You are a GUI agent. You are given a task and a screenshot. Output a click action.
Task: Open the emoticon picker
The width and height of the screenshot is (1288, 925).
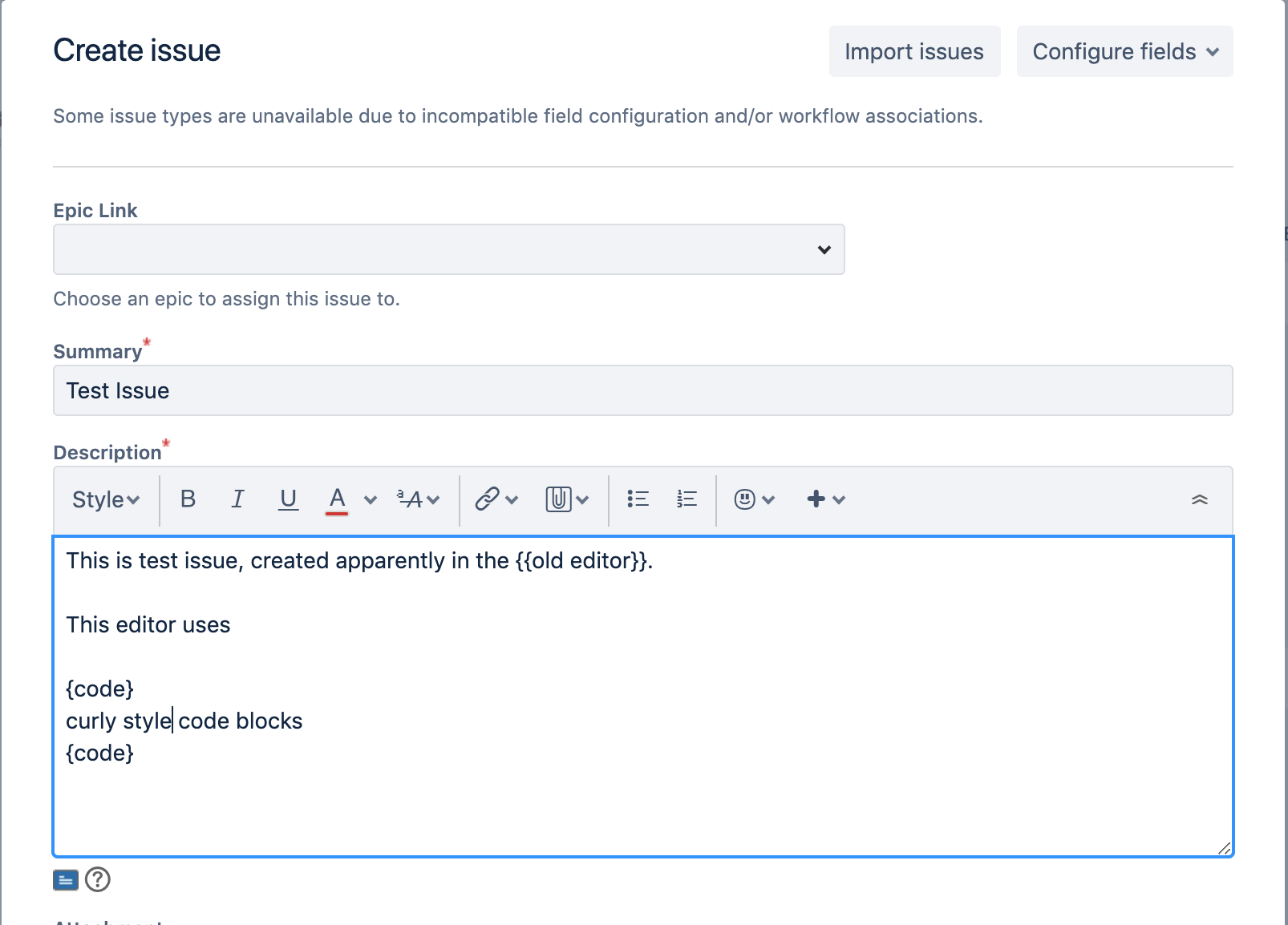[x=755, y=499]
